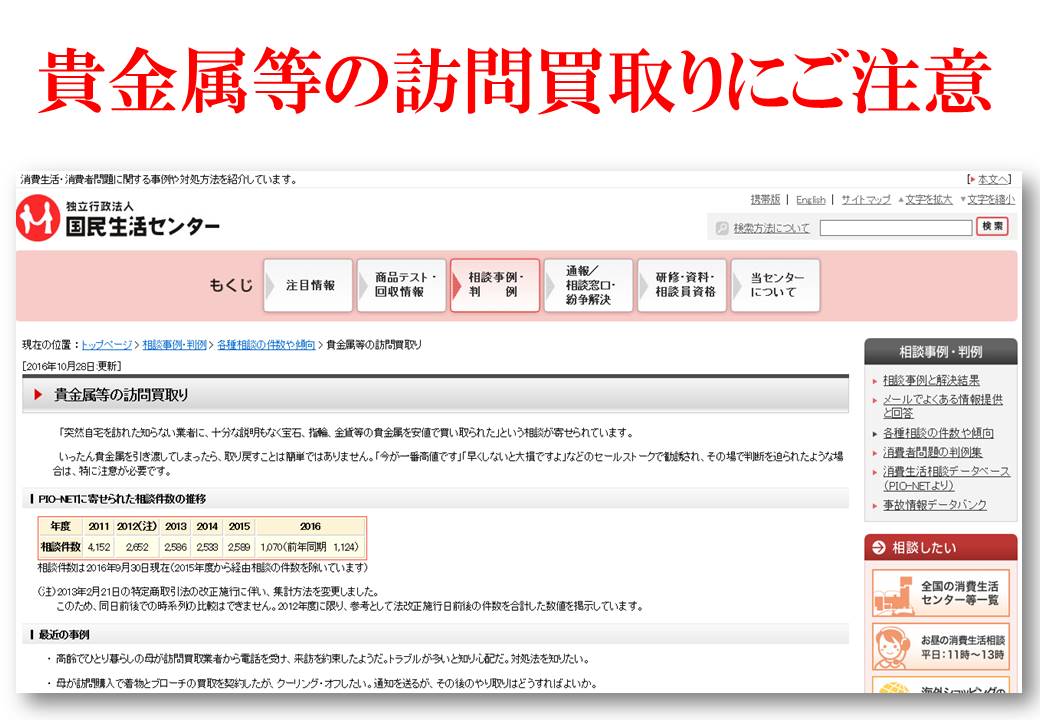This screenshot has height=720, width=1040.
Task: Open the 全国の消費生活センター等一覧 banner
Action: point(940,593)
